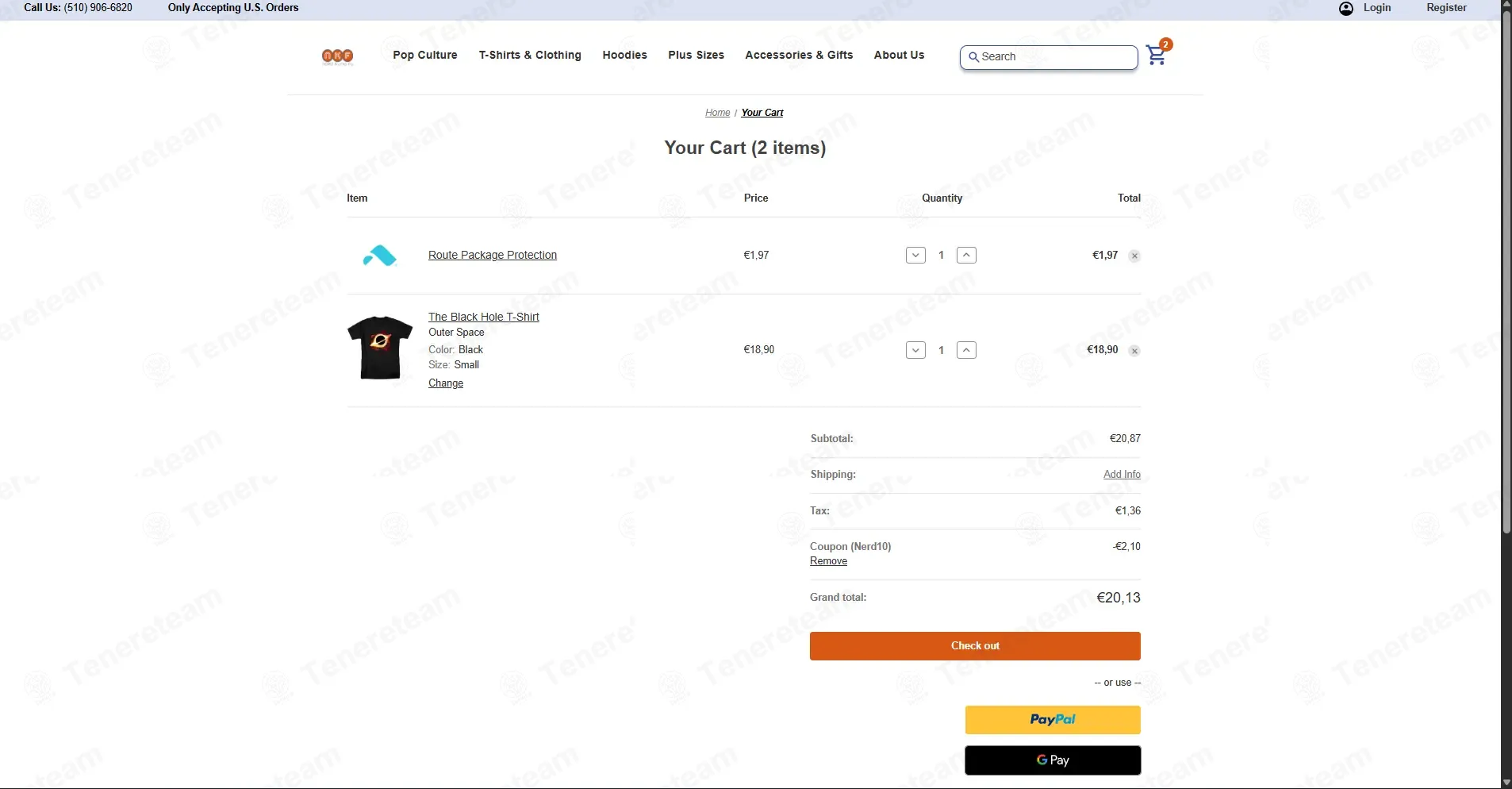
Task: Click the tax value €1,36
Action: (1128, 510)
